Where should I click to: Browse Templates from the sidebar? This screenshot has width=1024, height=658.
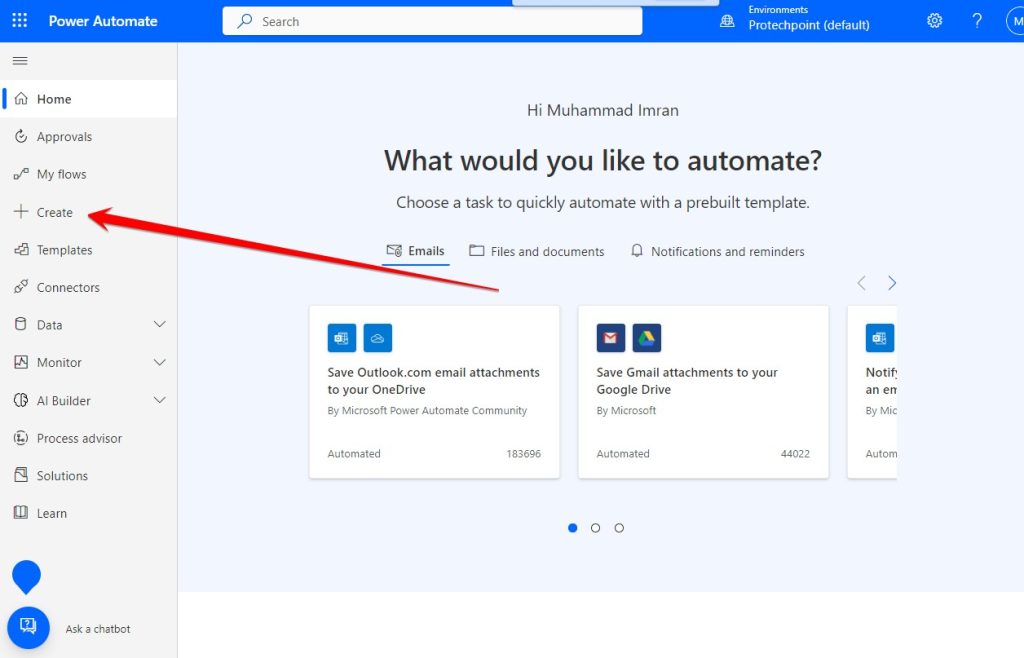click(63, 249)
